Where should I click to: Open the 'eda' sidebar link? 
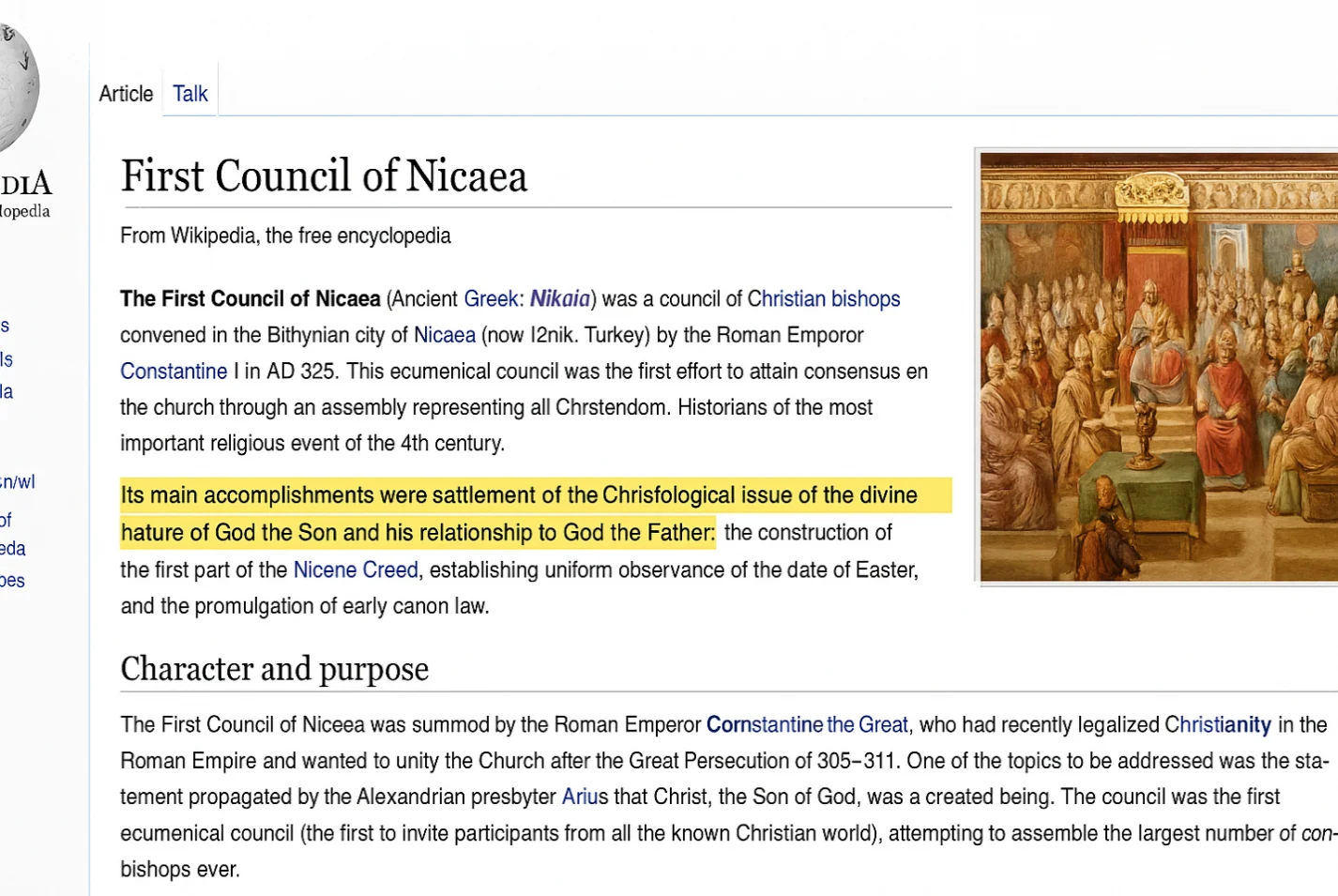(13, 548)
